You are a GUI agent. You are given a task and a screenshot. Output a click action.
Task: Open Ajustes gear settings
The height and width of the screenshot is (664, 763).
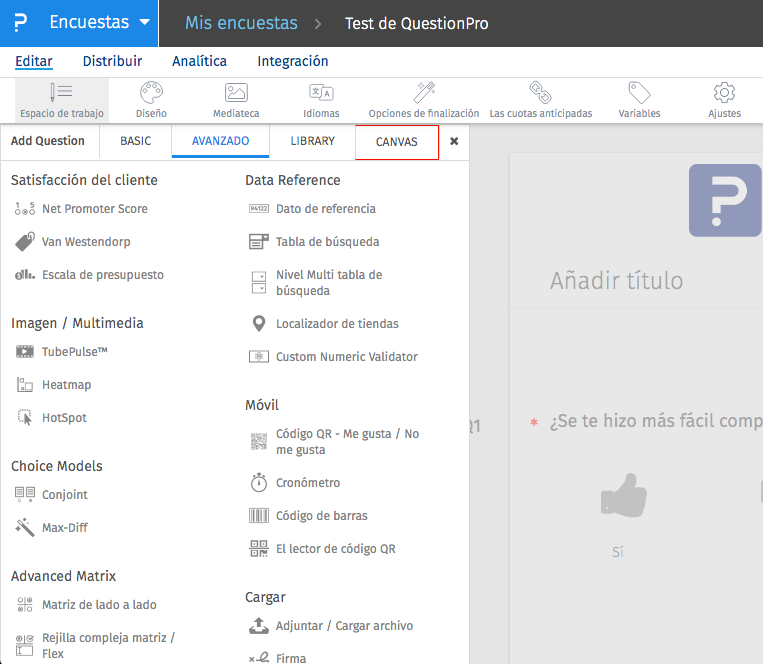click(x=724, y=100)
